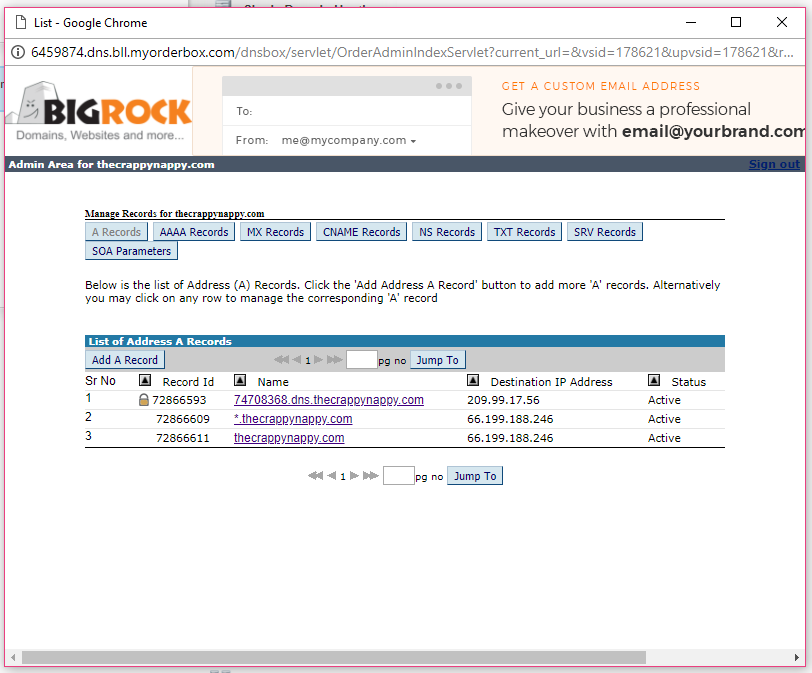This screenshot has width=812, height=673.
Task: Go to last page in bottom pager
Action: [x=370, y=475]
